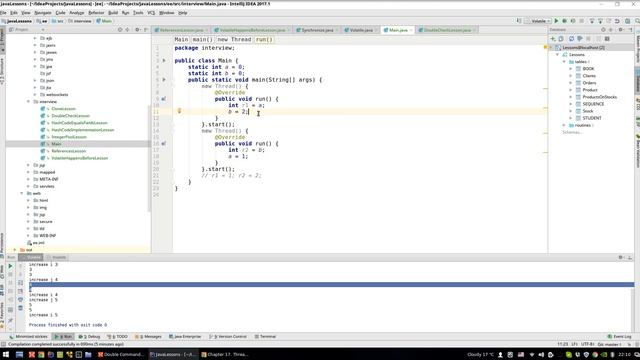Rerun program in Run panel
The image size is (640, 360).
(x=11, y=266)
